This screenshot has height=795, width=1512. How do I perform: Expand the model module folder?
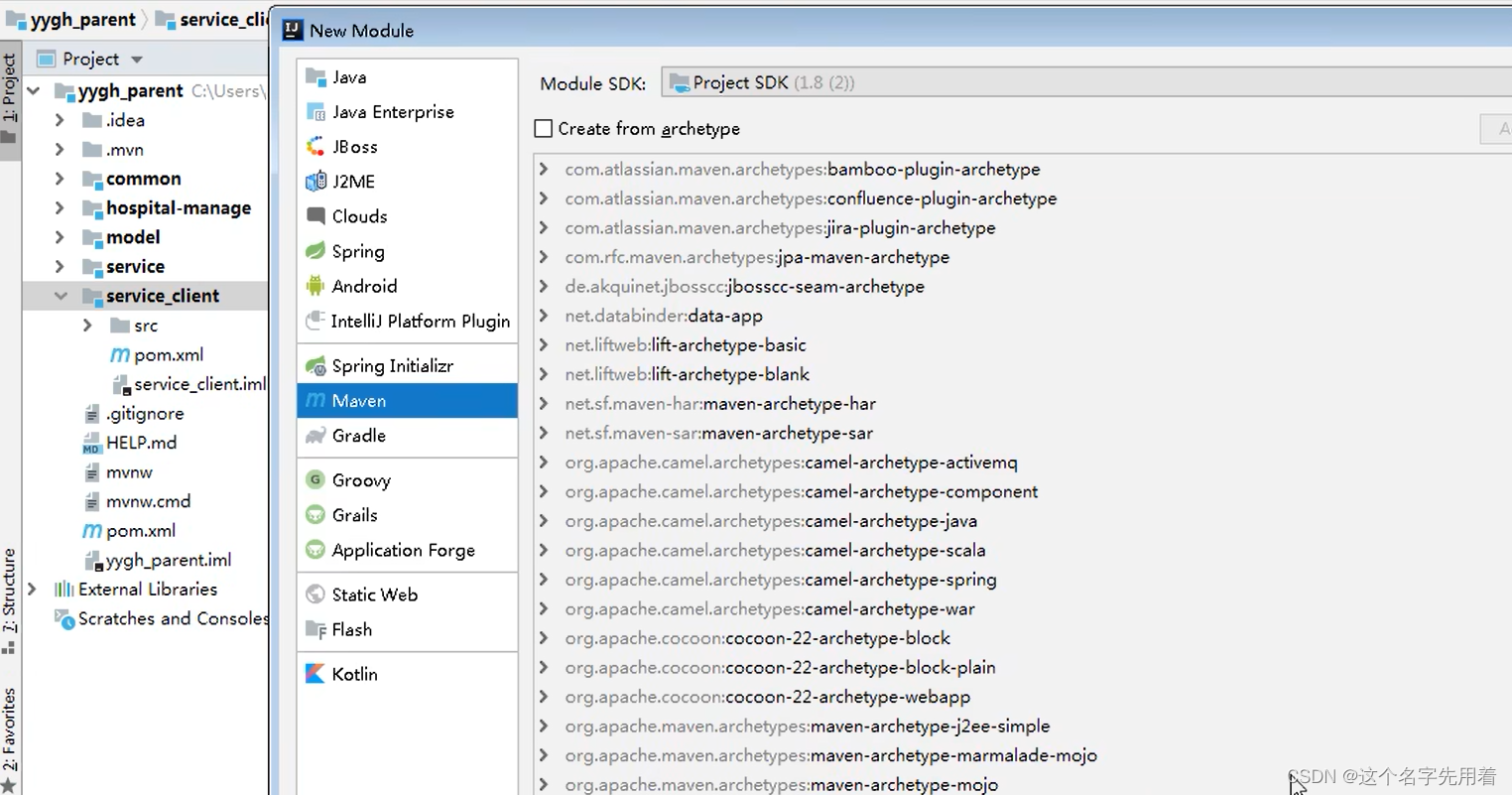(x=60, y=237)
